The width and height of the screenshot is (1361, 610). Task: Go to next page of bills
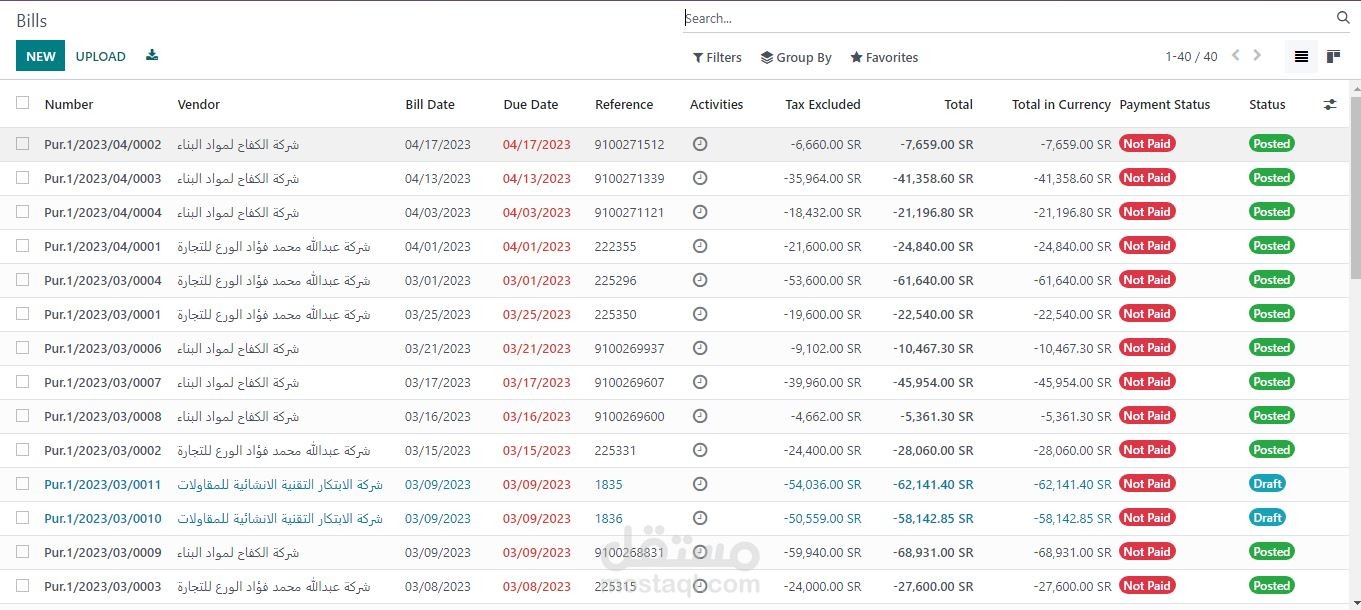pos(1257,56)
